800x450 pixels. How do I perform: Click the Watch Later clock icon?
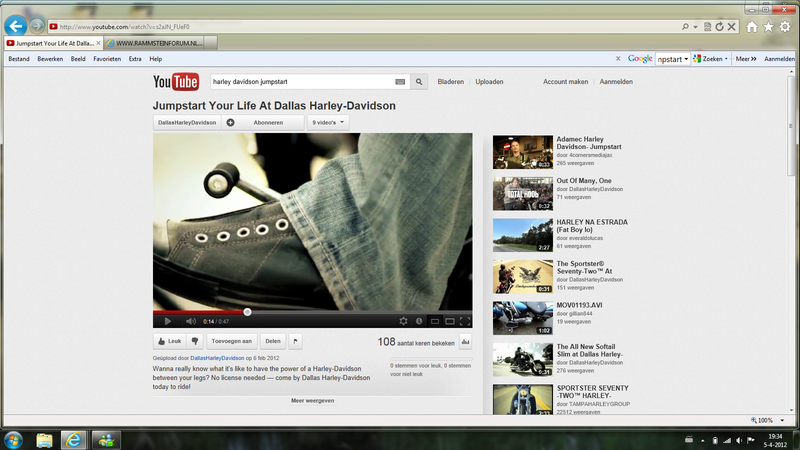pos(419,321)
